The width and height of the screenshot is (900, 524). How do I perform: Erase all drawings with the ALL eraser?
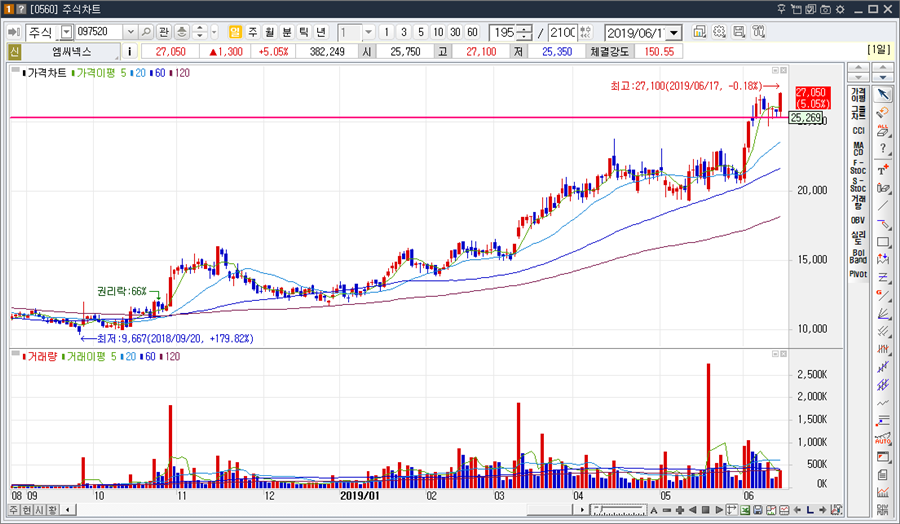coord(883,130)
